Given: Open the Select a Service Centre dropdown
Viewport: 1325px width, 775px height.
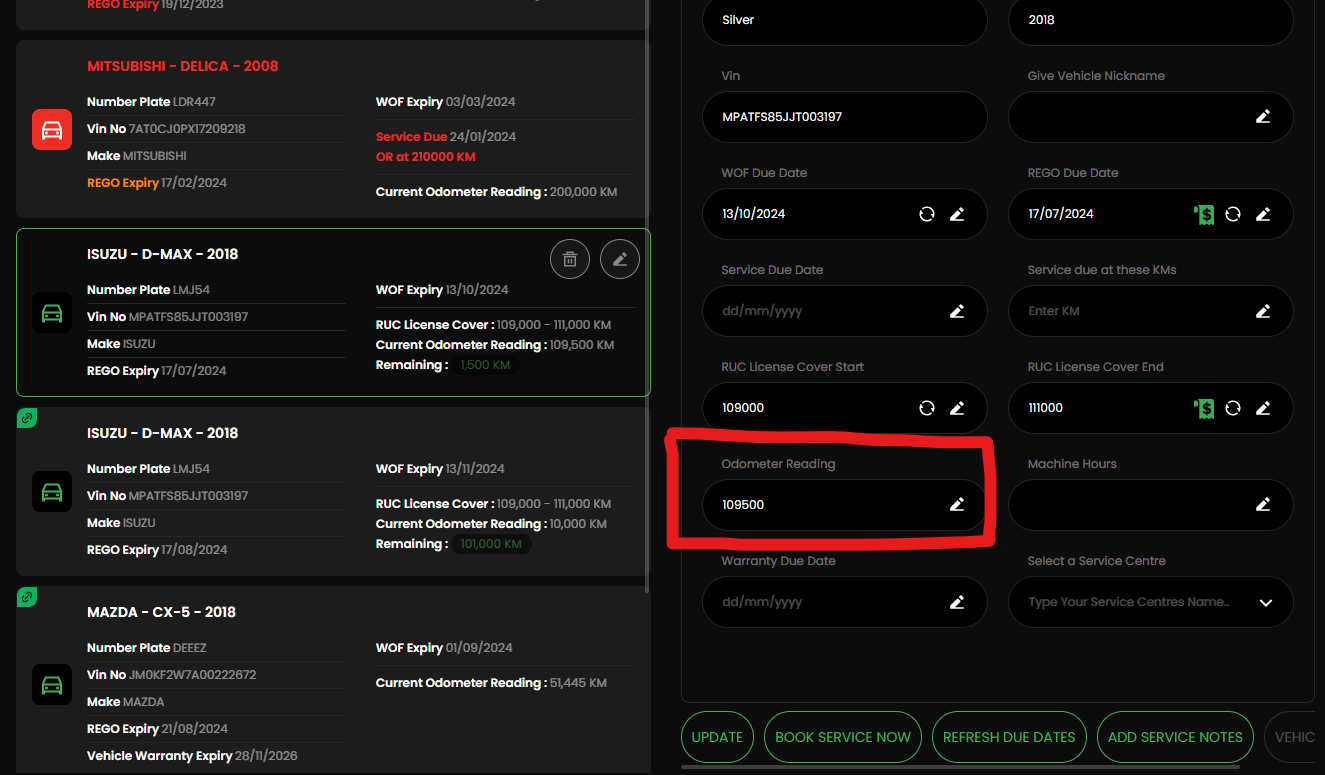Looking at the screenshot, I should click(x=1151, y=602).
